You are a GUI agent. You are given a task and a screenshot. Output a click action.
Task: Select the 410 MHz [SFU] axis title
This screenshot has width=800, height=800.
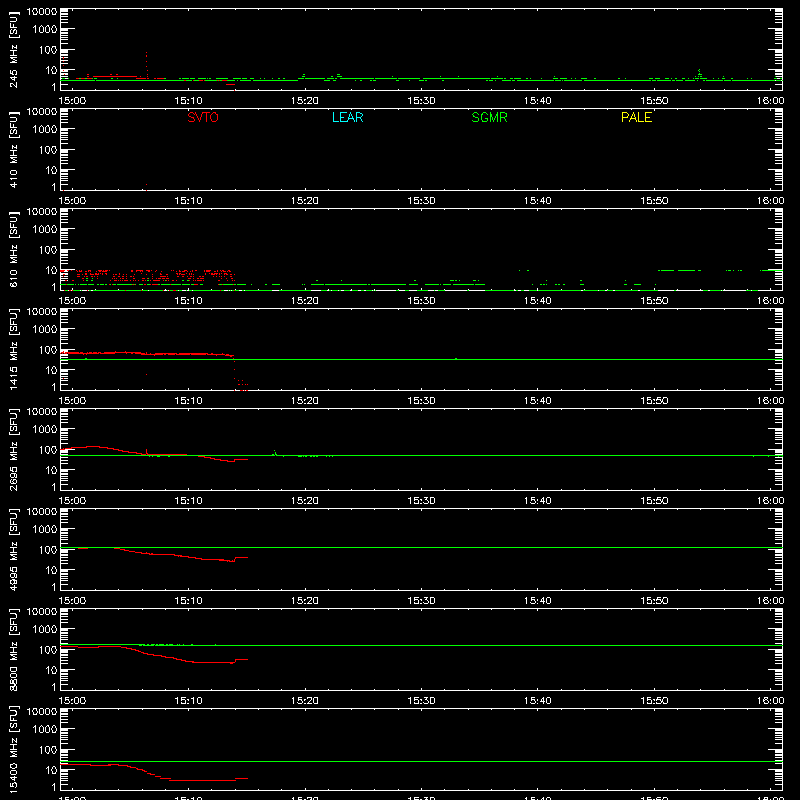click(x=14, y=149)
